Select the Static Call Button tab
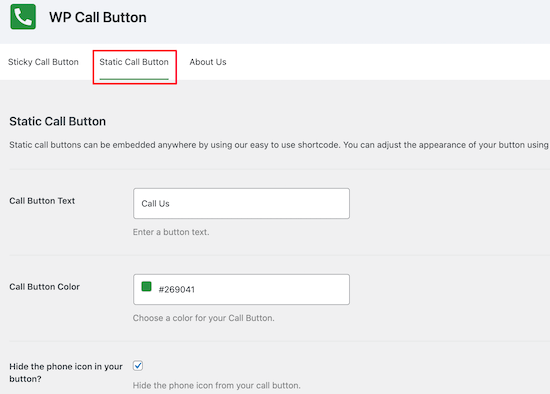 pos(134,62)
